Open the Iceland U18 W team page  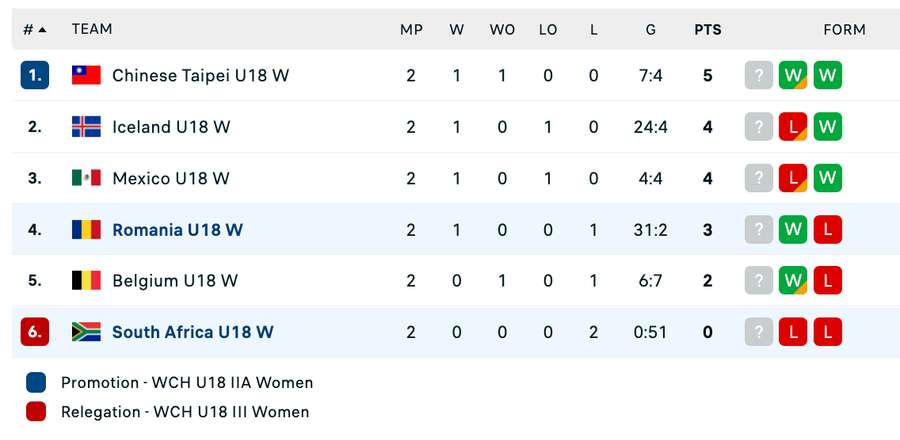point(171,127)
